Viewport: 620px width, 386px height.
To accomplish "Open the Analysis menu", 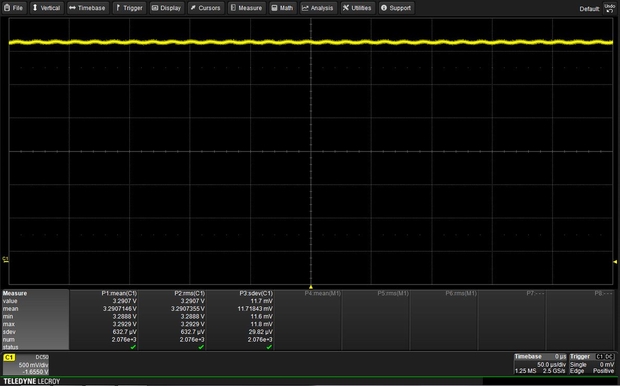I will (x=318, y=8).
